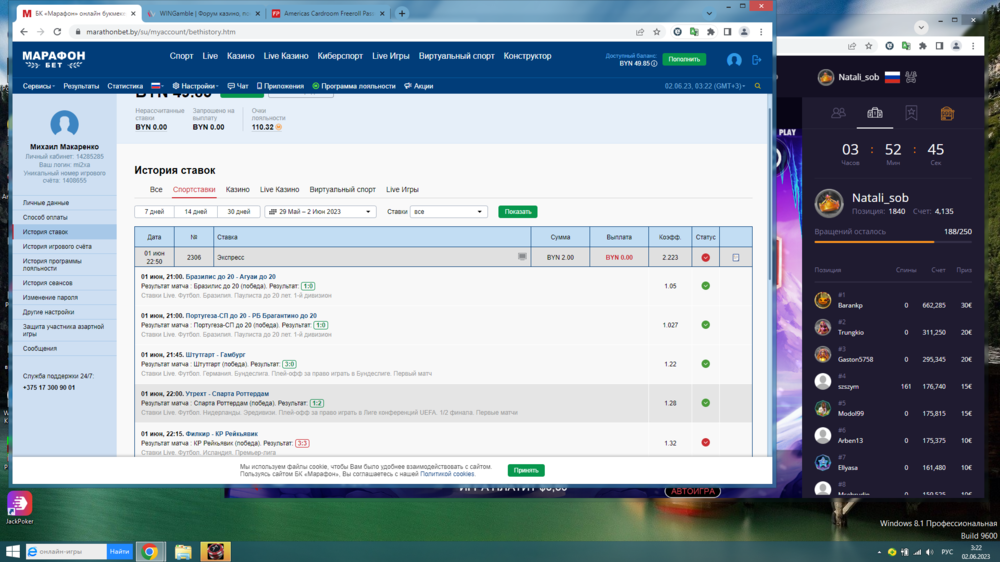1000x562 pixels.
Task: Click the logout icon in site header
Action: coord(757,60)
